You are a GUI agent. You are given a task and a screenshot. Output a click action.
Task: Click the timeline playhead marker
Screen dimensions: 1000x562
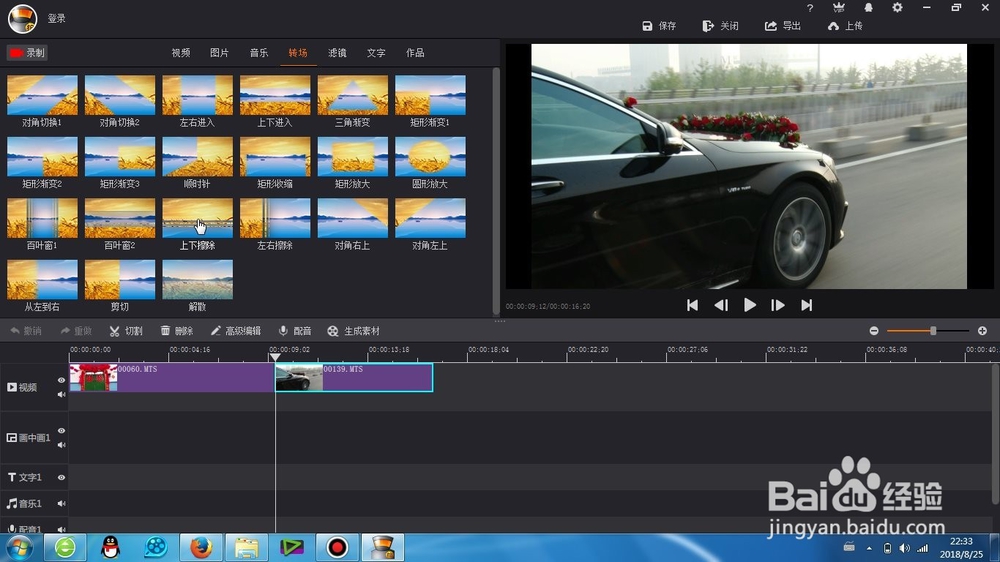pos(275,357)
